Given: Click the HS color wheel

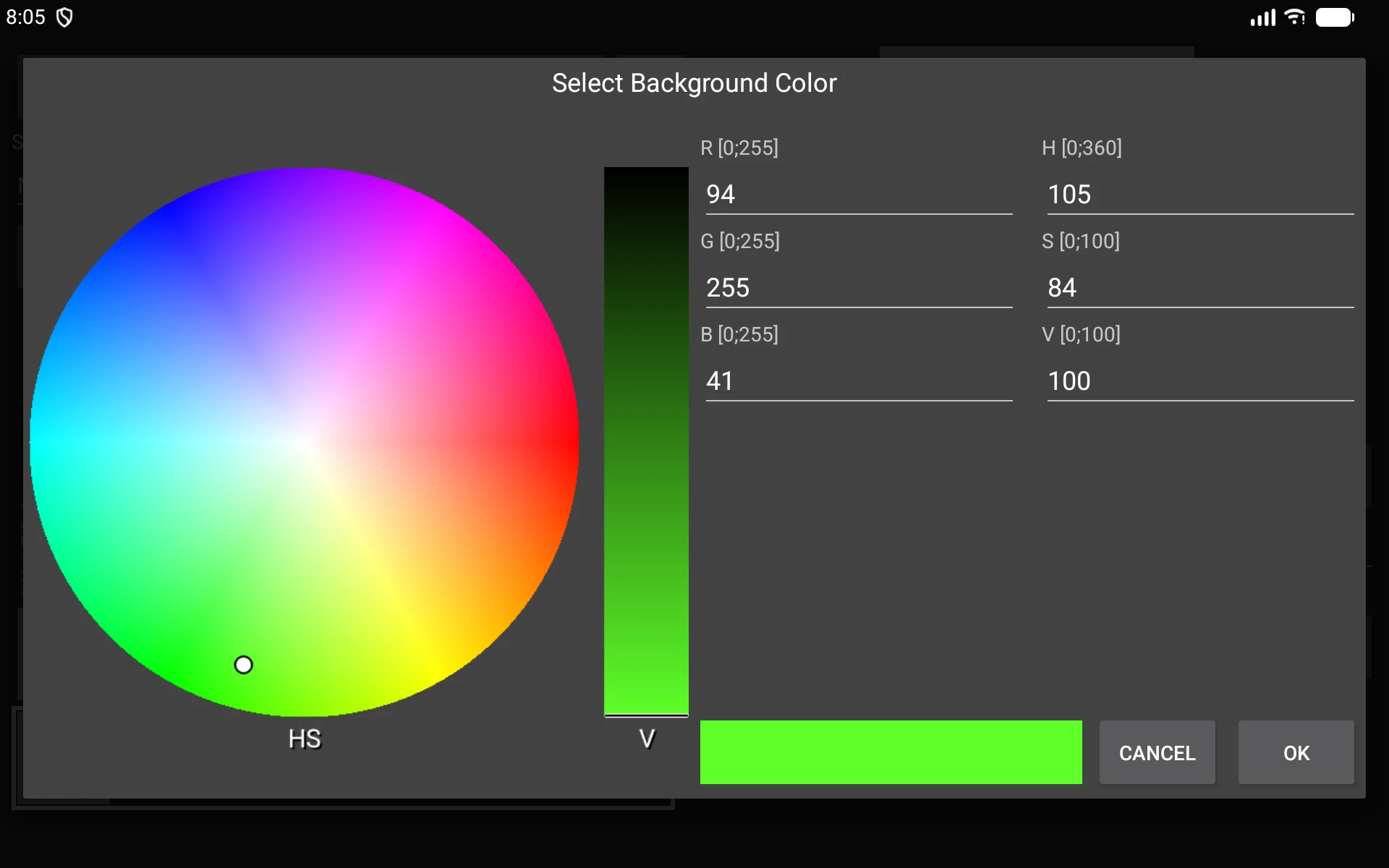Looking at the screenshot, I should [x=304, y=442].
